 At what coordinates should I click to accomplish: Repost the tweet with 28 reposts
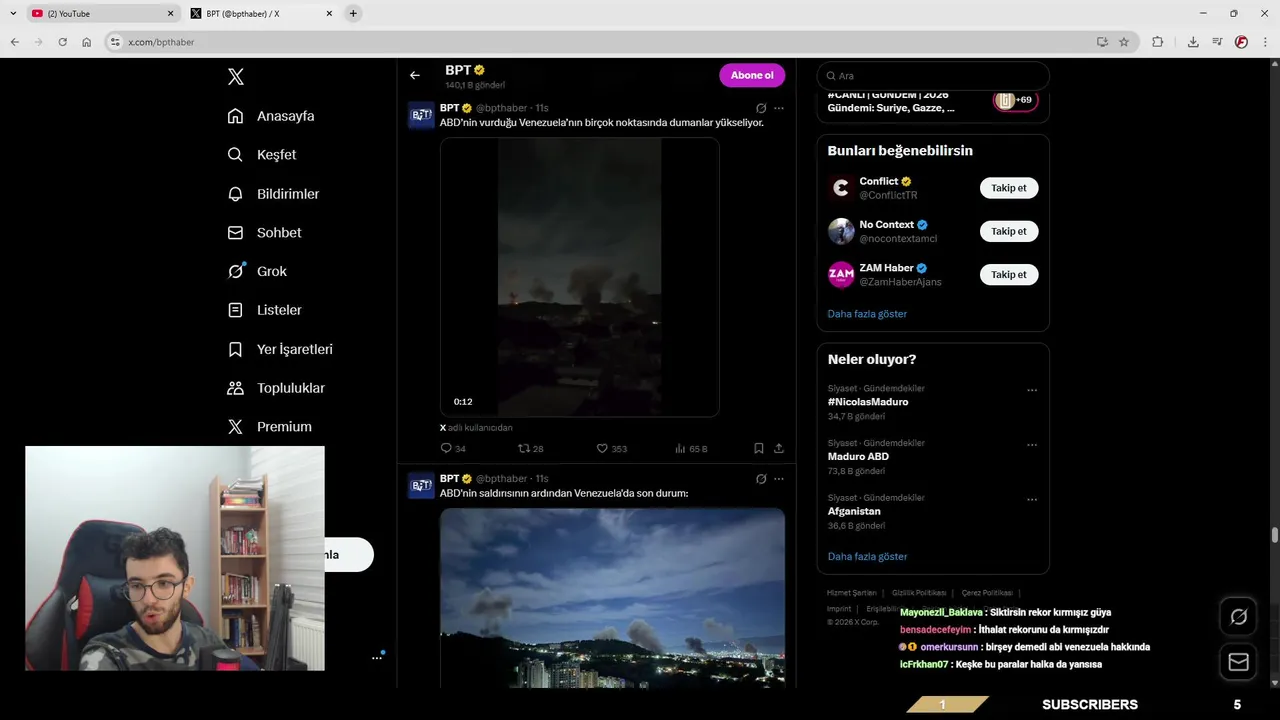[531, 449]
